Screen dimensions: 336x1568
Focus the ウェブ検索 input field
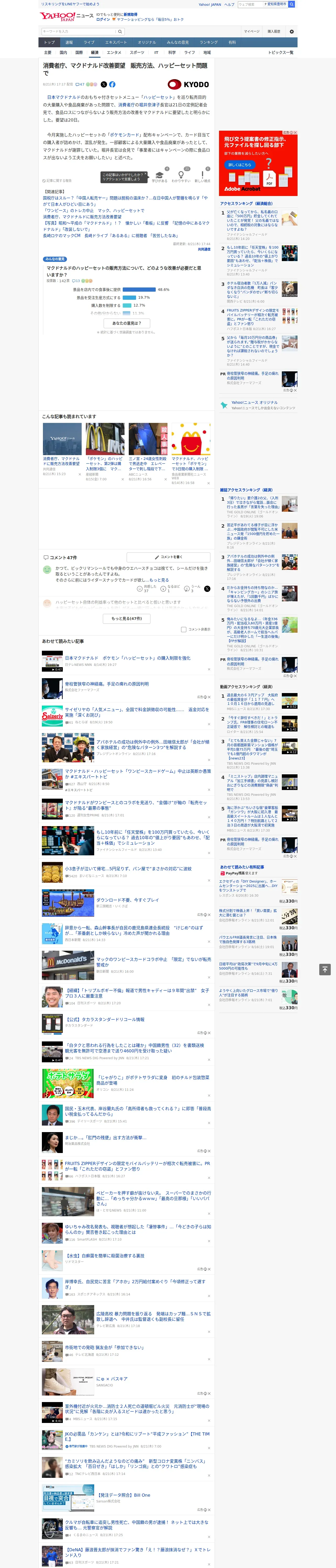pos(250,4)
